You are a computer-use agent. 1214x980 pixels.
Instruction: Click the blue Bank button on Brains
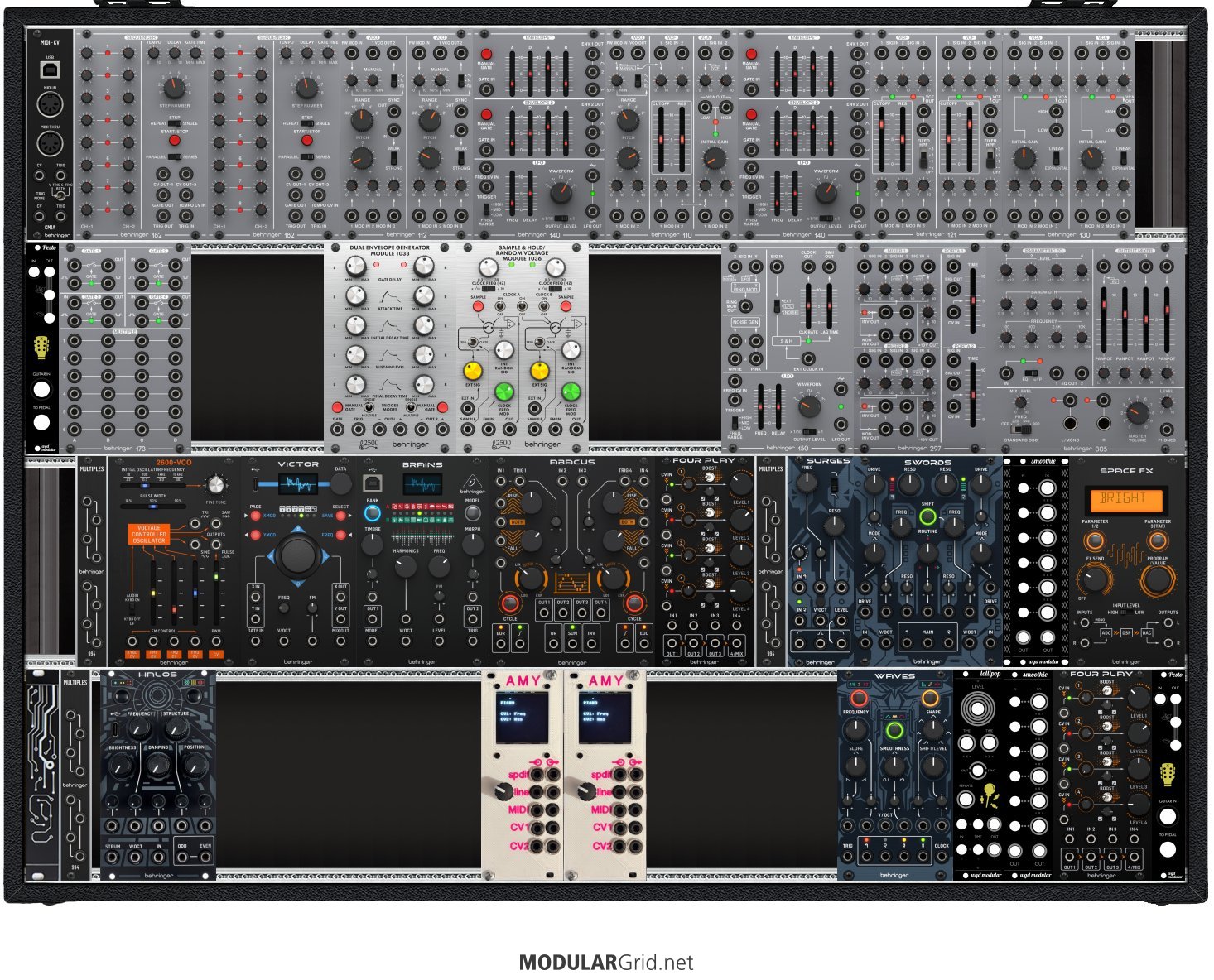pyautogui.click(x=372, y=513)
